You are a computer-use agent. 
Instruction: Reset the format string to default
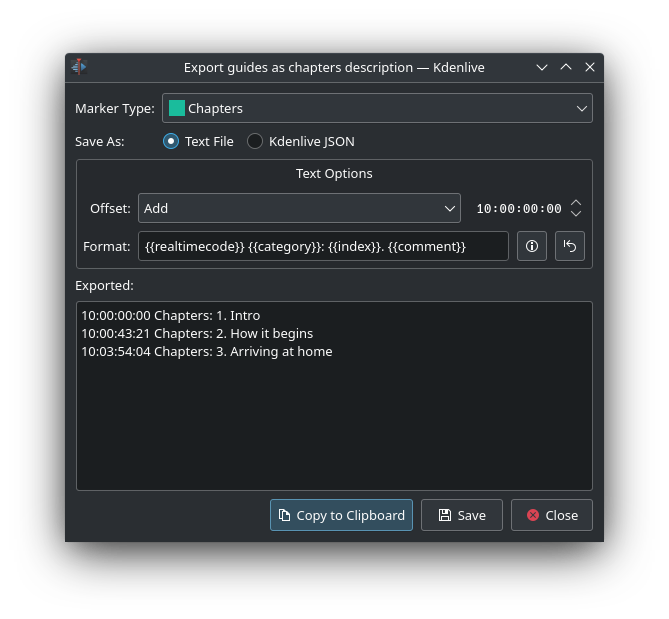[x=570, y=246]
